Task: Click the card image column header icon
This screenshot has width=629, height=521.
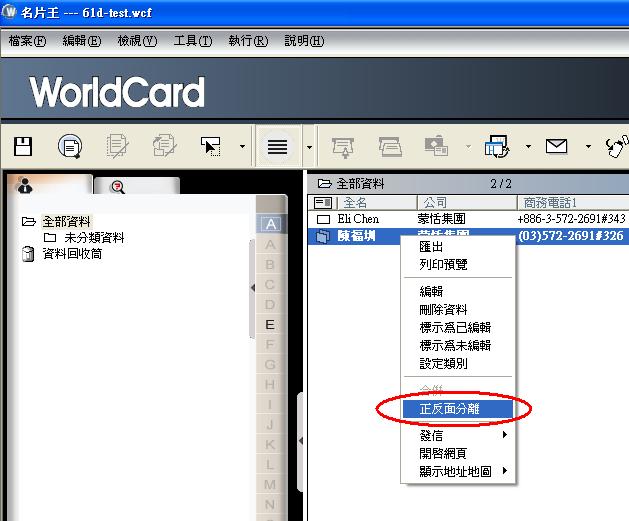Action: click(323, 203)
